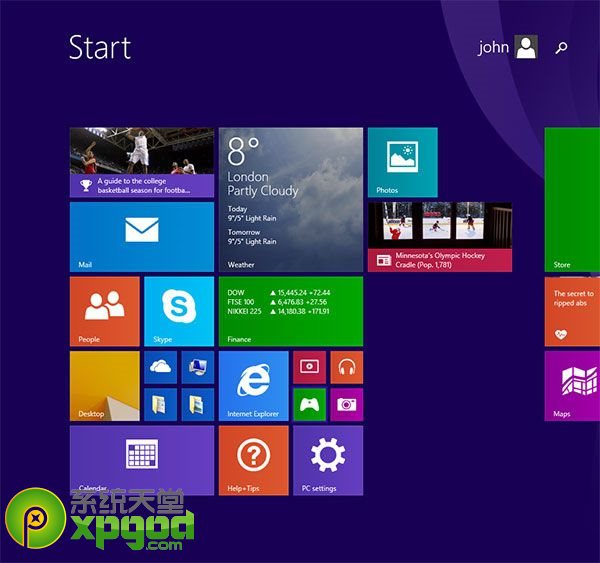The width and height of the screenshot is (600, 563).
Task: Open the Xbox Games tile
Action: (310, 405)
